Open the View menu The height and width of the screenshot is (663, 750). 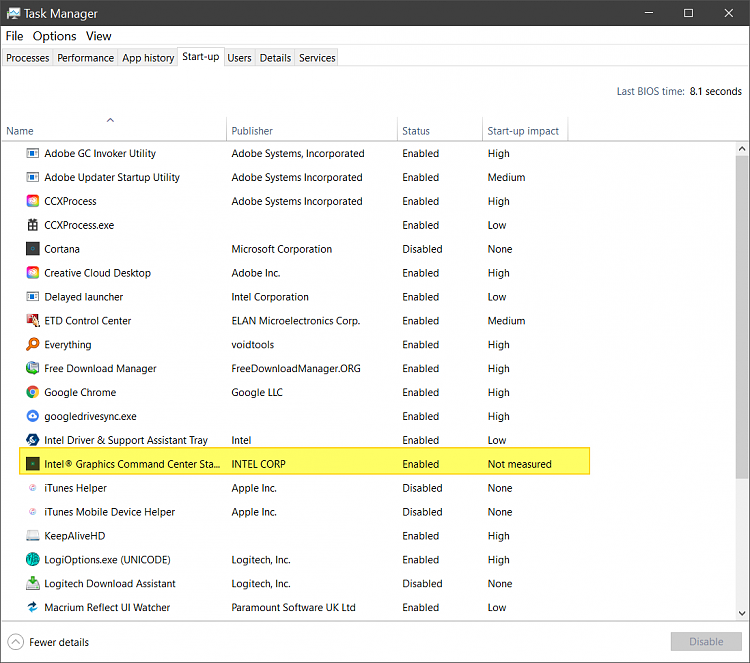(99, 36)
